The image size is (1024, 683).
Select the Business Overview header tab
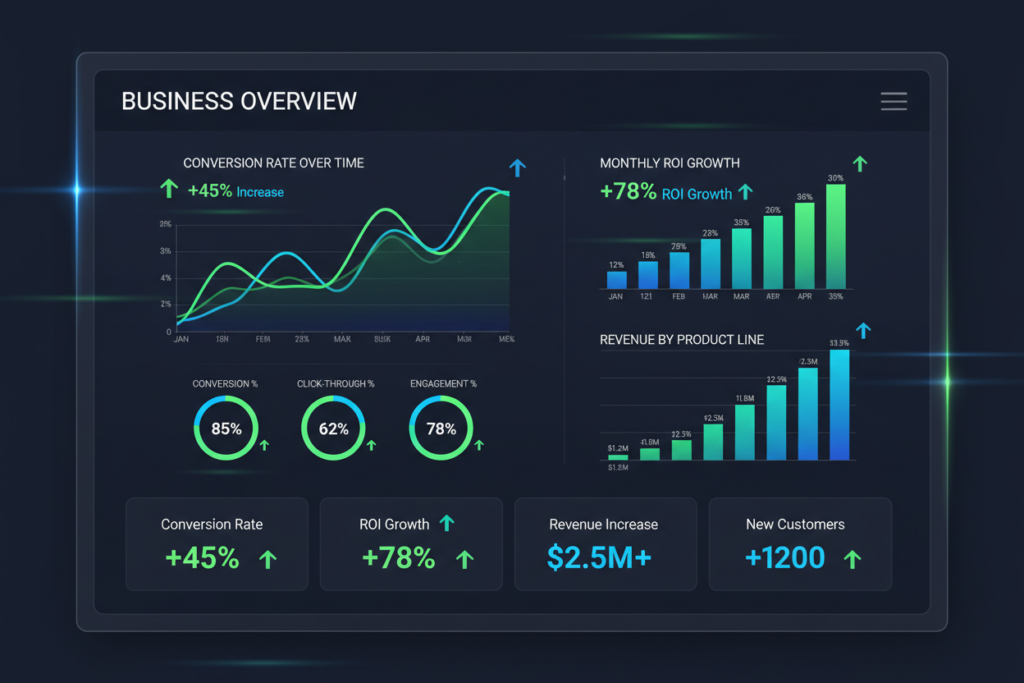click(x=238, y=101)
